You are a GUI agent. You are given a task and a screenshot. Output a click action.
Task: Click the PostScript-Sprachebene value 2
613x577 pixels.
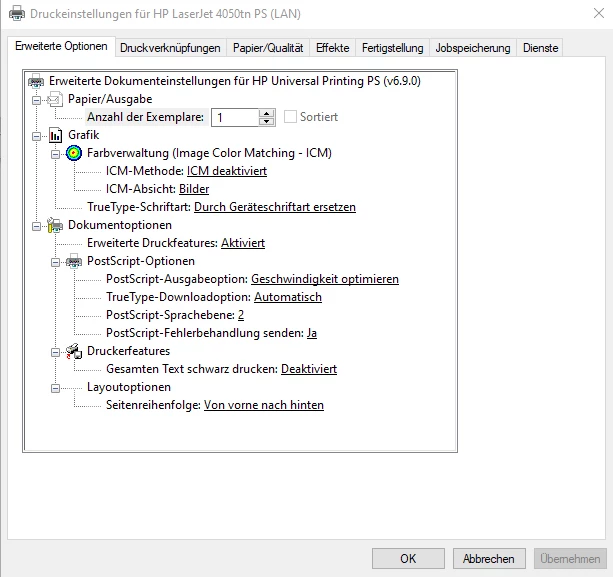pos(241,315)
